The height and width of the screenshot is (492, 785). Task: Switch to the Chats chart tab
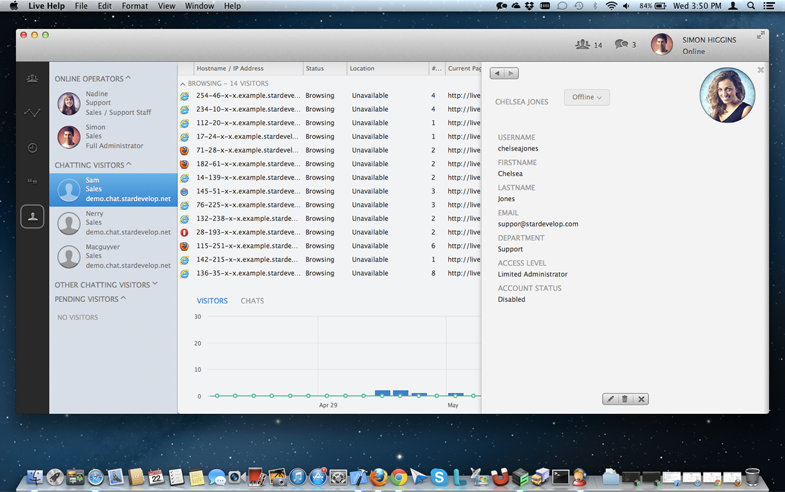(252, 301)
